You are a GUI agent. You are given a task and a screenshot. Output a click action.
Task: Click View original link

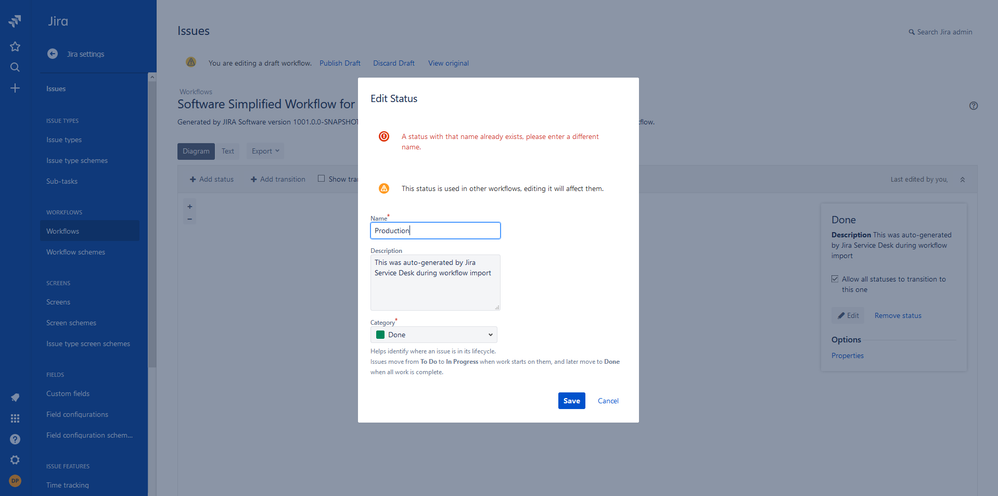pos(449,63)
